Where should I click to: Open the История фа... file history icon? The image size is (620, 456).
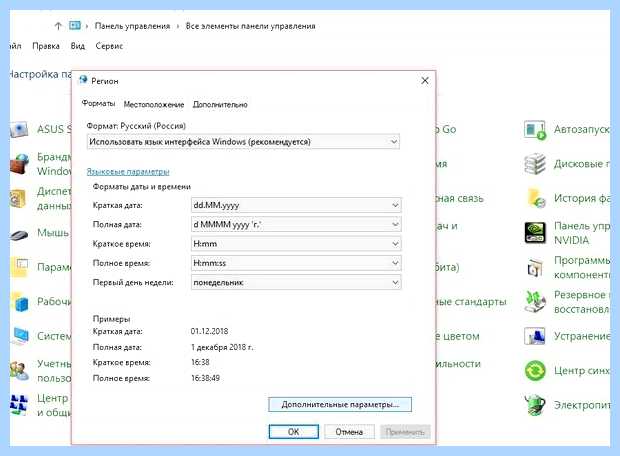(x=536, y=198)
